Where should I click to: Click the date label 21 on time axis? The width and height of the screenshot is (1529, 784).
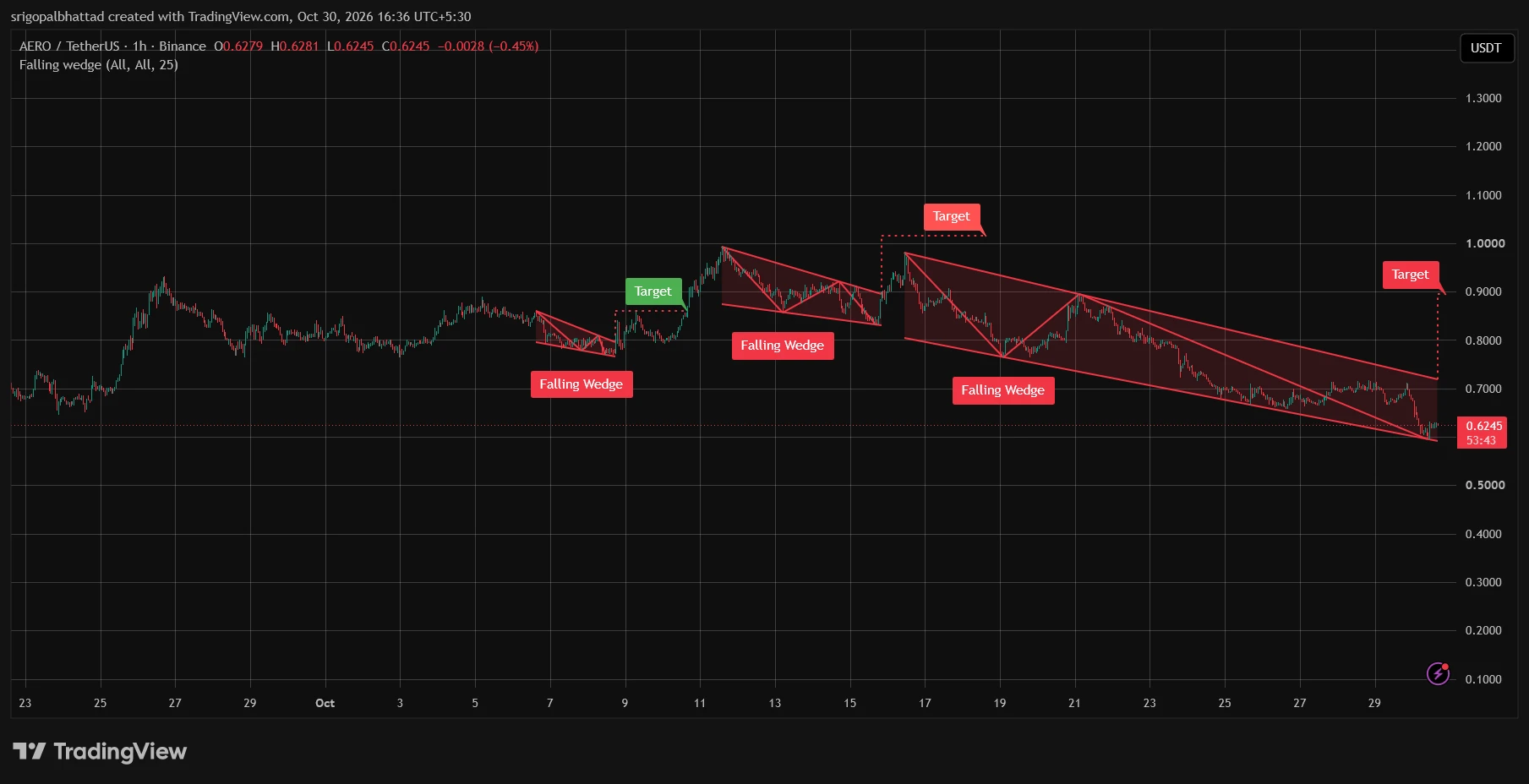point(1074,703)
